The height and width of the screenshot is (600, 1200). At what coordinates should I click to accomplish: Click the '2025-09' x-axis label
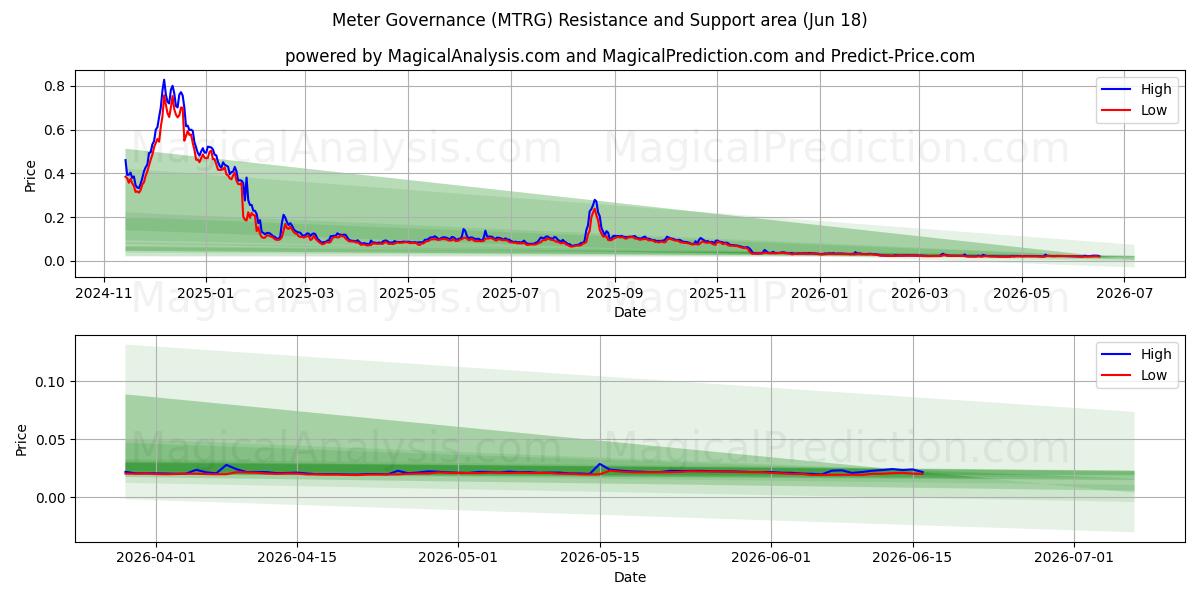click(614, 293)
